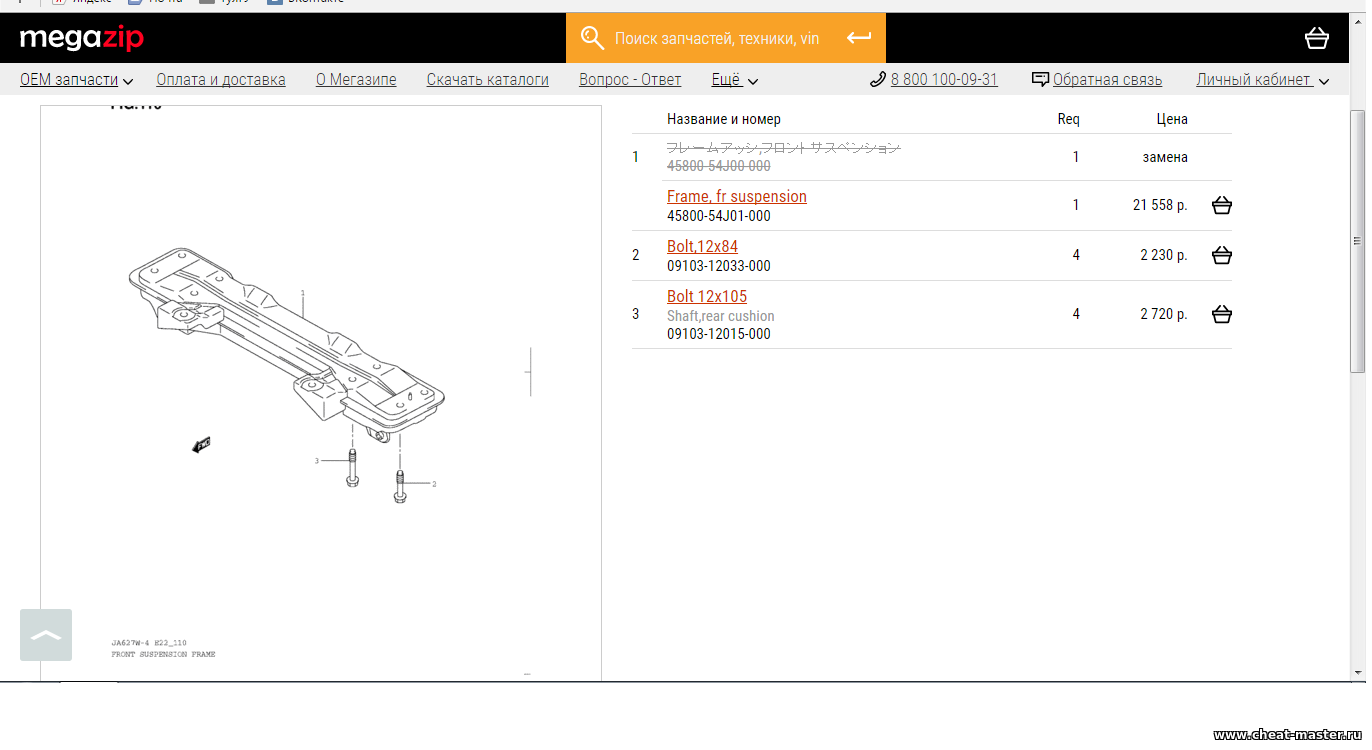This screenshot has height=750, width=1372.
Task: Expand the Ещё menu
Action: pyautogui.click(x=734, y=80)
